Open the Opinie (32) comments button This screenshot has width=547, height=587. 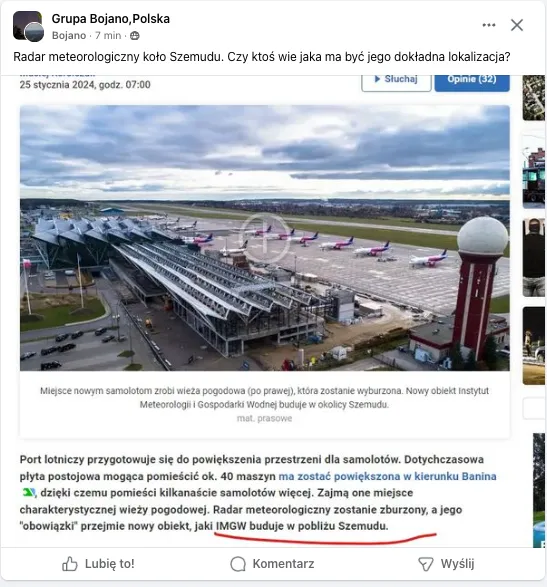(472, 80)
